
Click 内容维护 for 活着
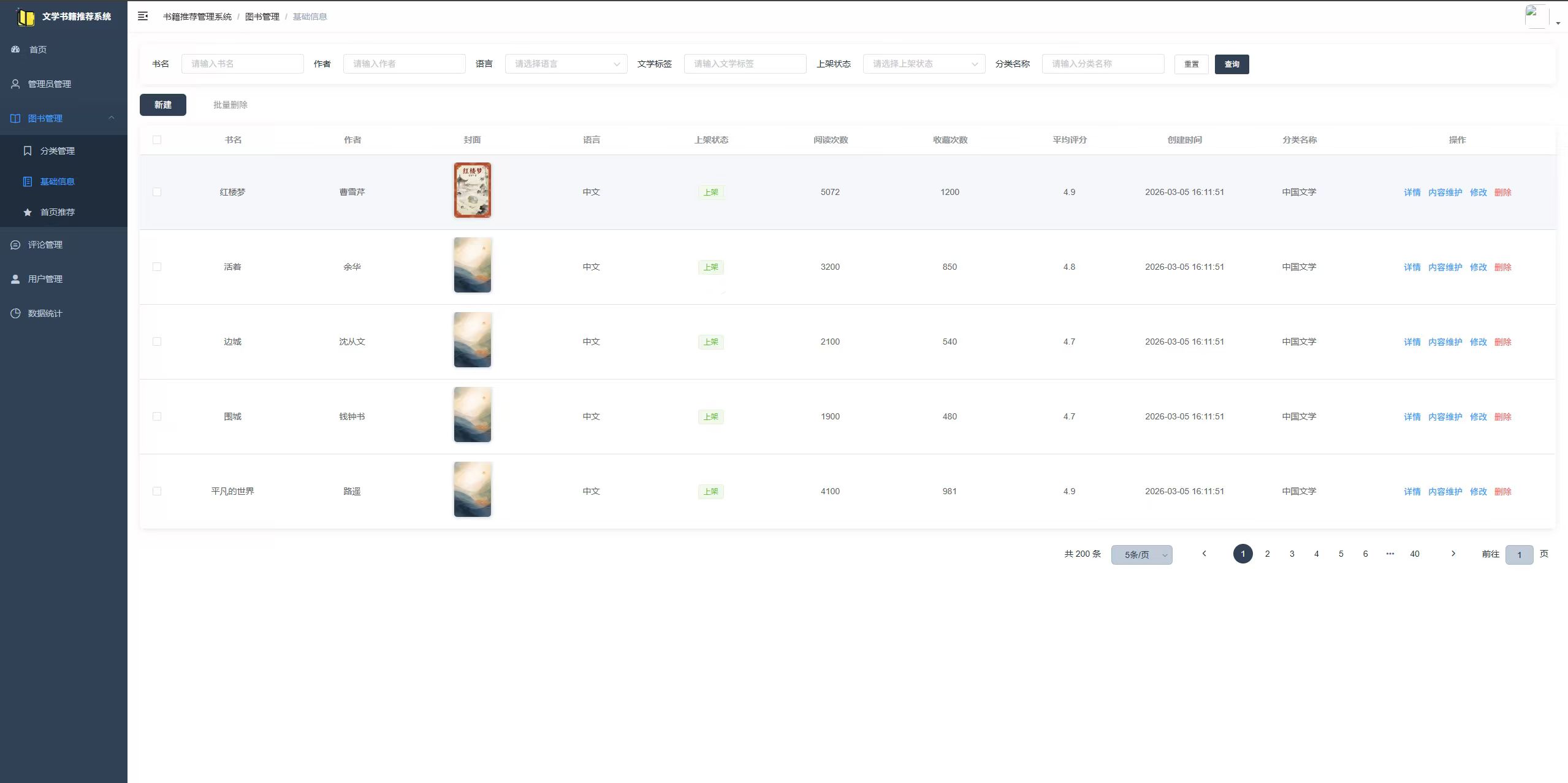1445,267
